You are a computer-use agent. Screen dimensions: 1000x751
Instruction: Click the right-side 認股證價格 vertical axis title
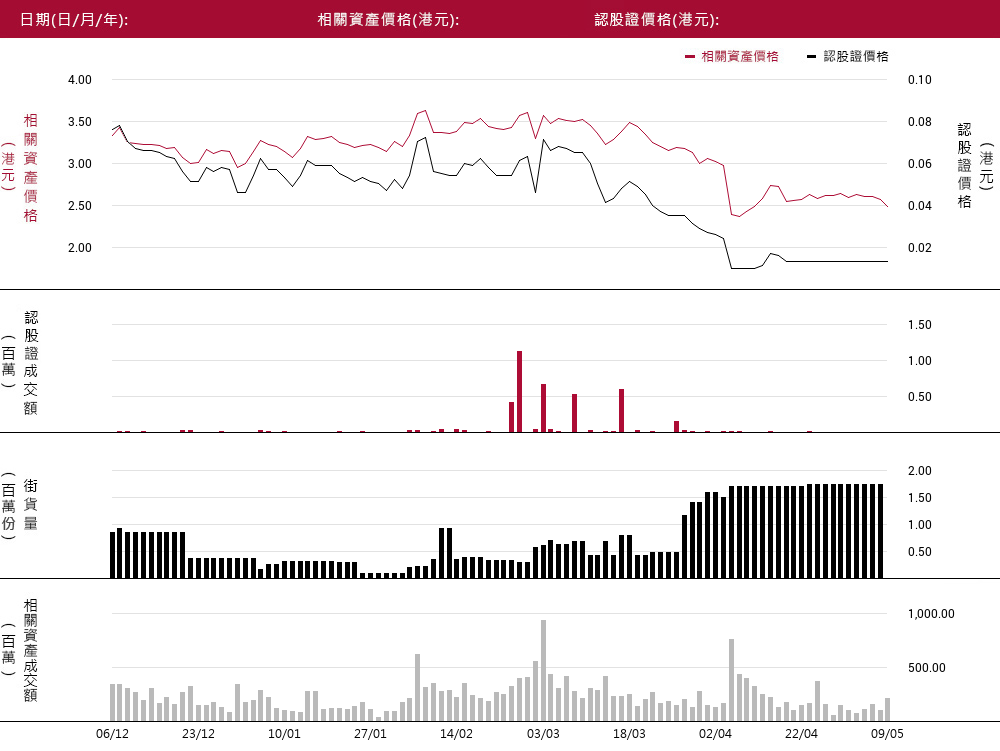point(964,166)
